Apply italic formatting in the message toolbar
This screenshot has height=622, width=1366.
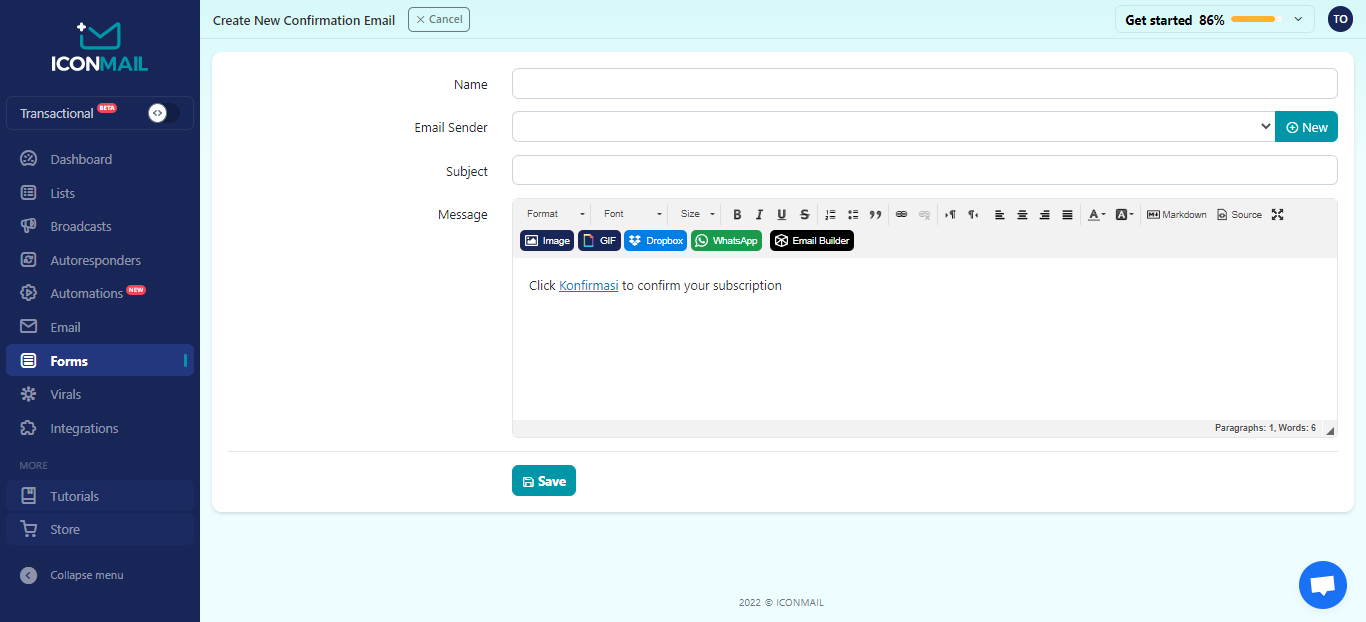[x=759, y=215]
